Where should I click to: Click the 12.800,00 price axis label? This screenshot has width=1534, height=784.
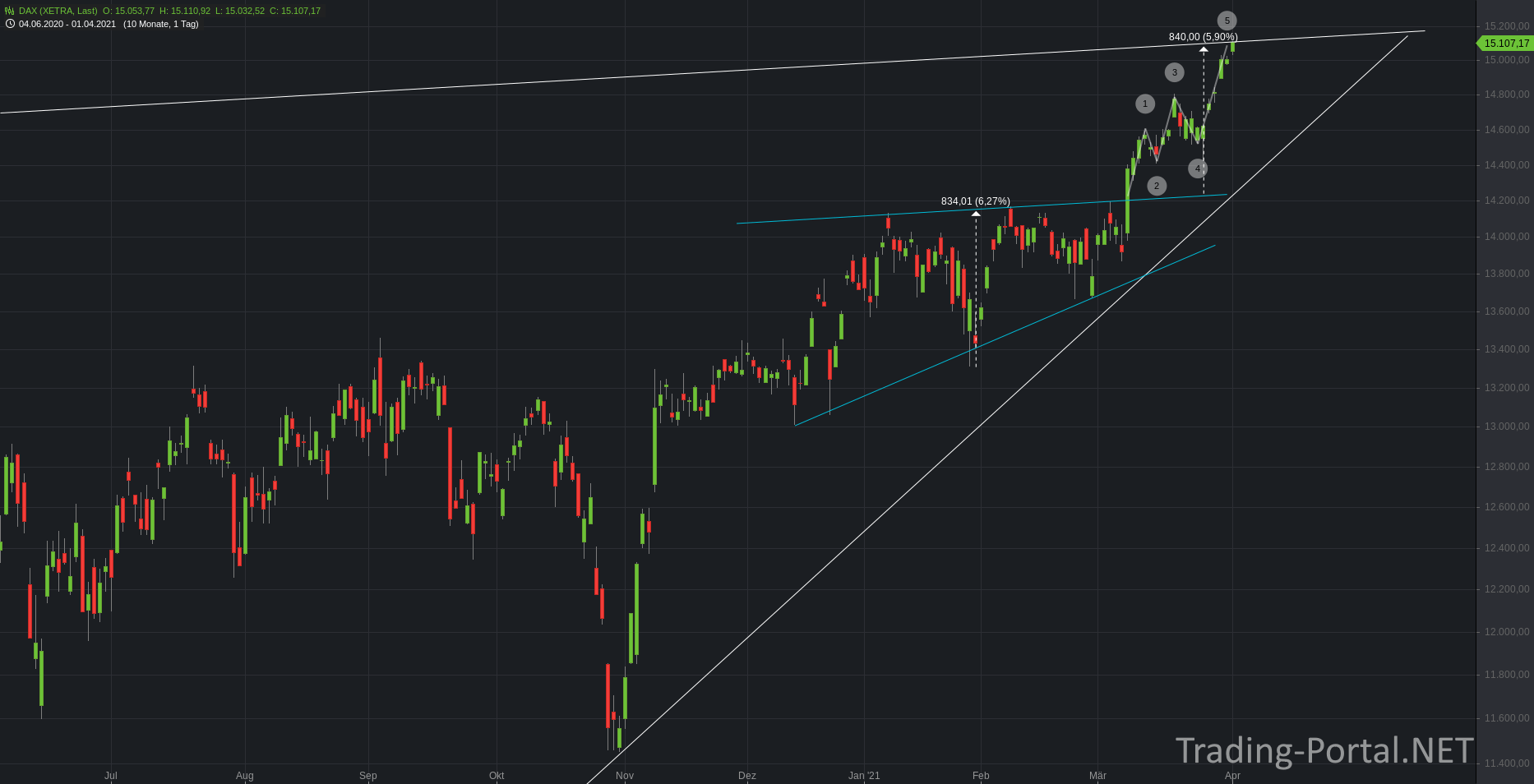pyautogui.click(x=1507, y=467)
